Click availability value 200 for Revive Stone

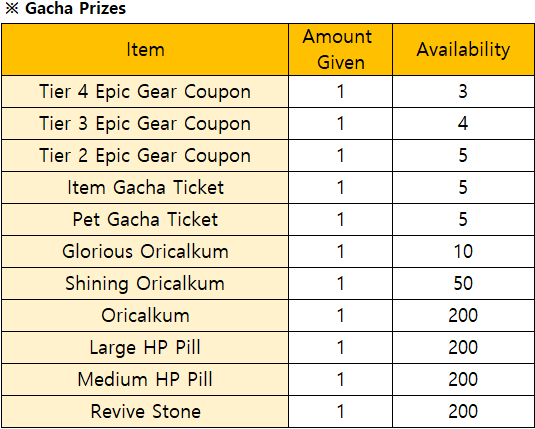[x=463, y=411]
